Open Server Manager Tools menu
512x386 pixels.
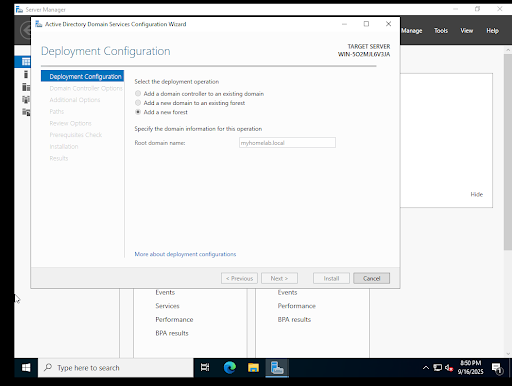coord(441,31)
